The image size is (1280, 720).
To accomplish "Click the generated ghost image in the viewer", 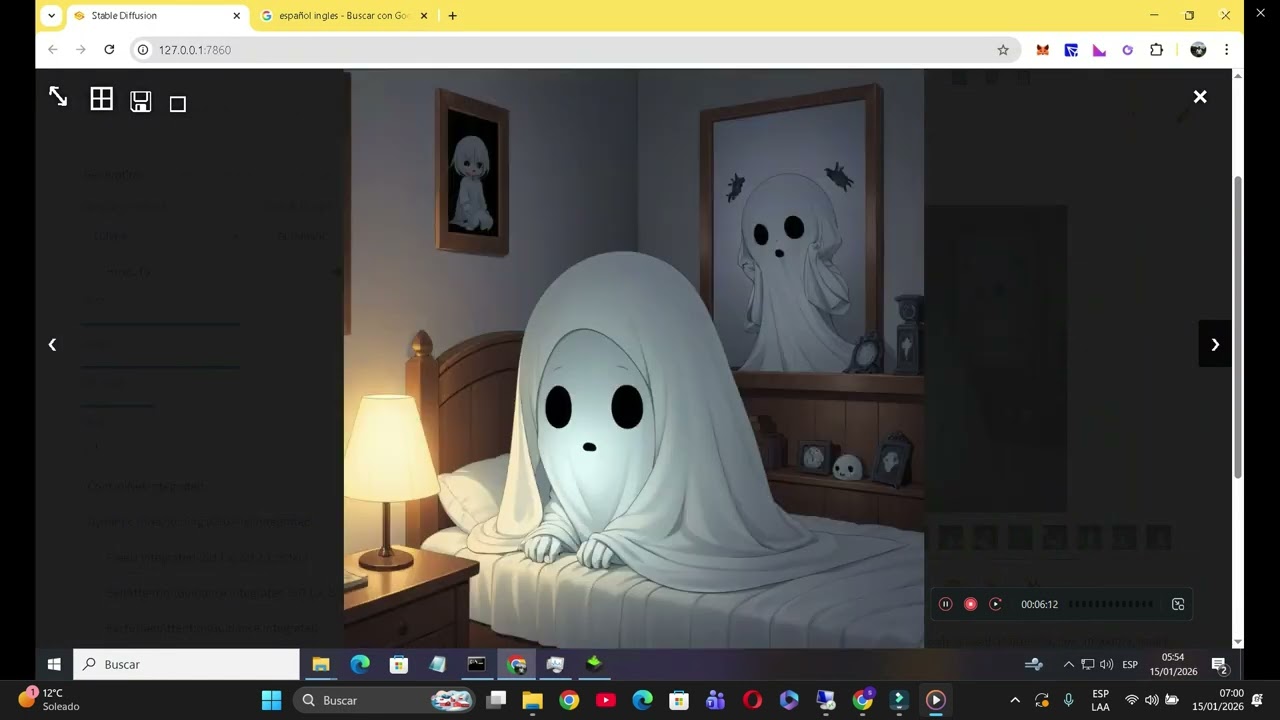I will [x=634, y=358].
